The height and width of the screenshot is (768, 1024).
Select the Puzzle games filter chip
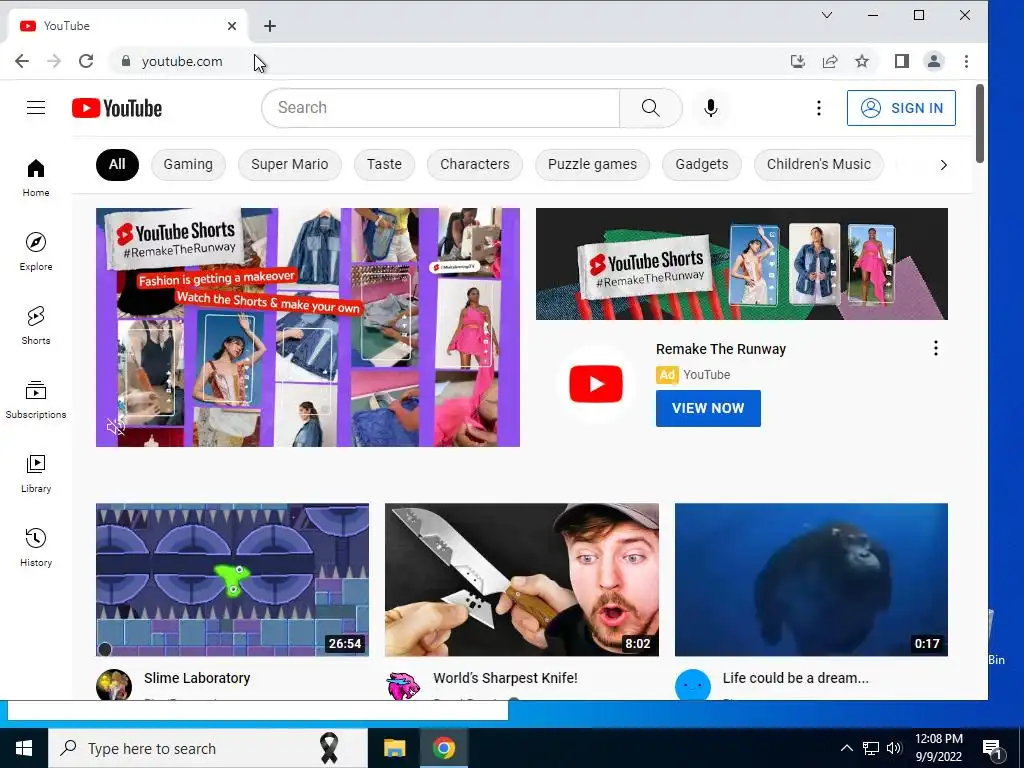592,165
